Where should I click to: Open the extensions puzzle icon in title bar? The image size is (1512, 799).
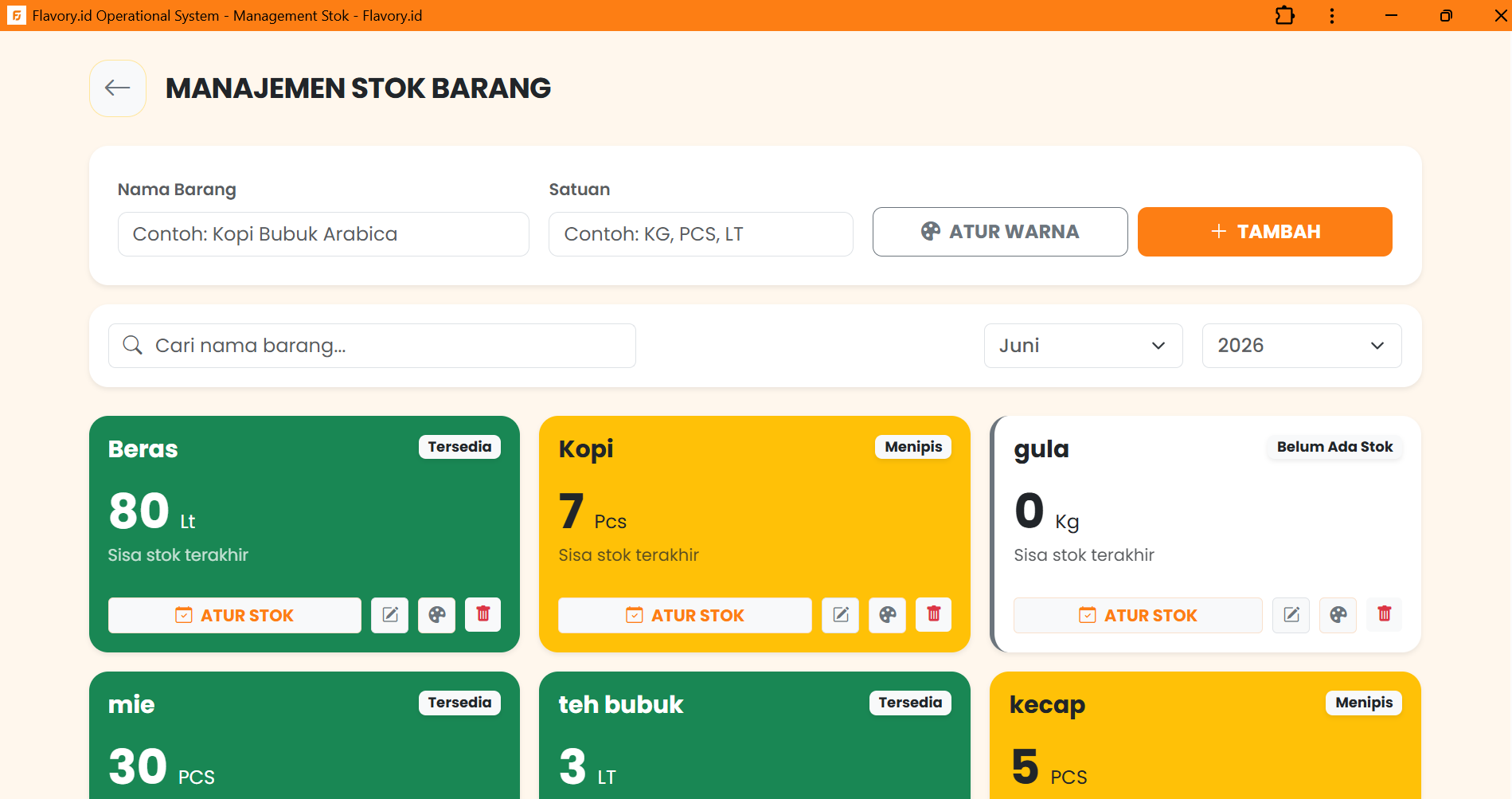1285,15
